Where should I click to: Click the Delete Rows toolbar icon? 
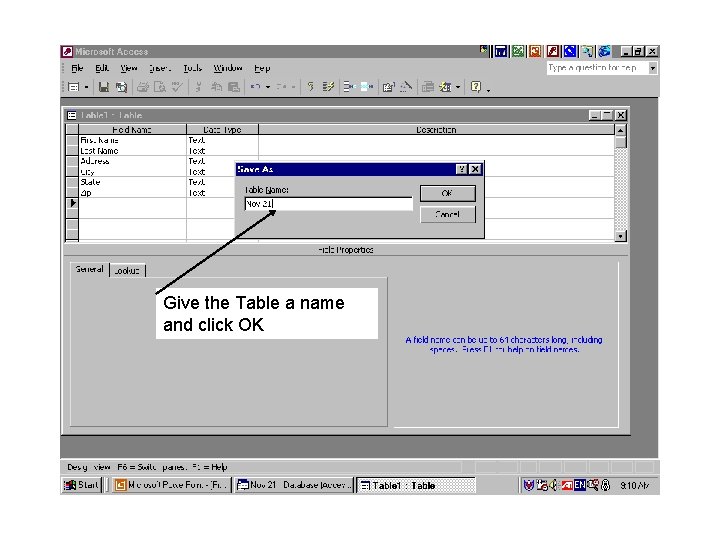(366, 87)
